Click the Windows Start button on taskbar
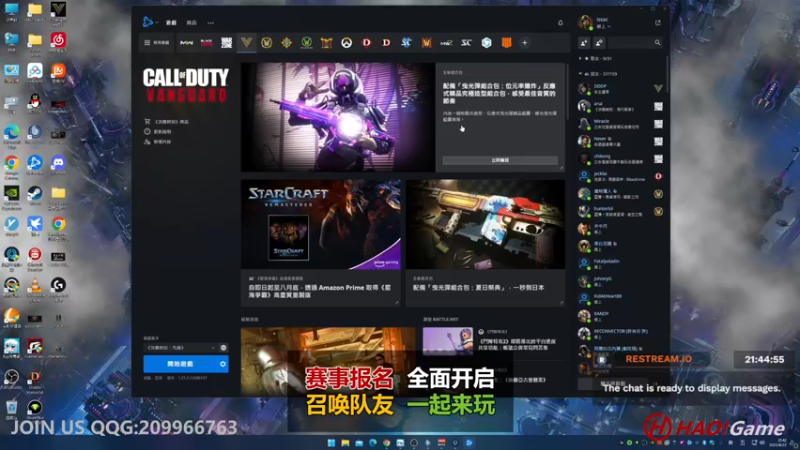This screenshot has width=800, height=450. [331, 443]
